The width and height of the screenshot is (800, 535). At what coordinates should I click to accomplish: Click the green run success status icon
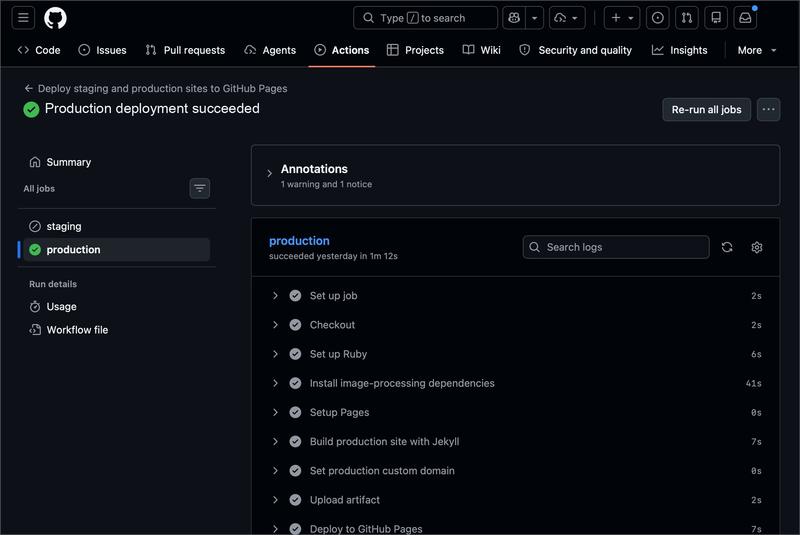click(31, 110)
